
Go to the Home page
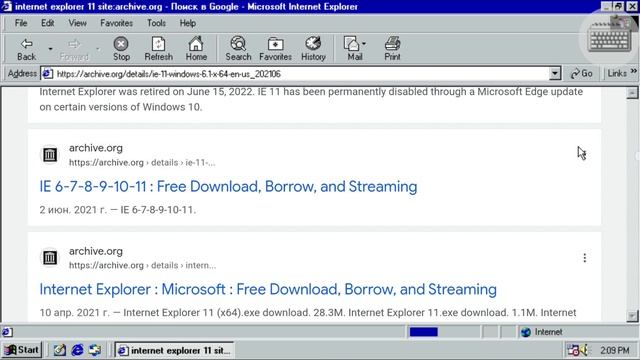point(196,49)
